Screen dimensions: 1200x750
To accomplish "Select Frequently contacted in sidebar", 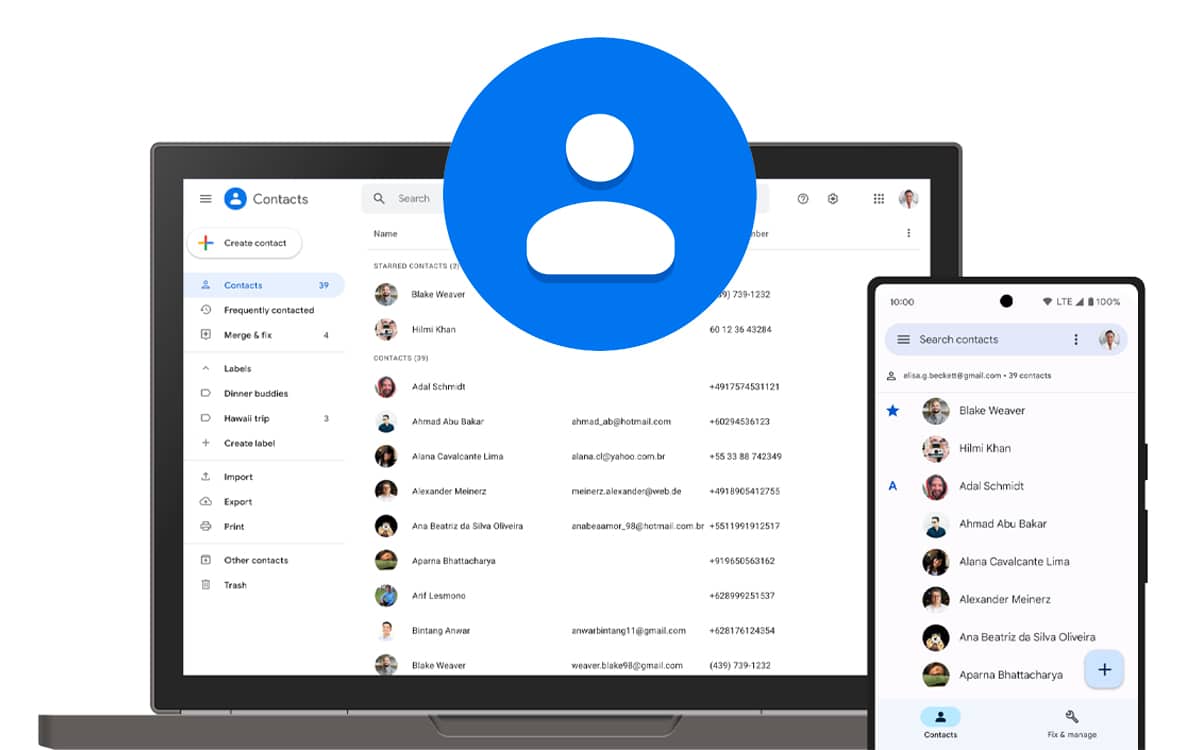I will click(268, 310).
